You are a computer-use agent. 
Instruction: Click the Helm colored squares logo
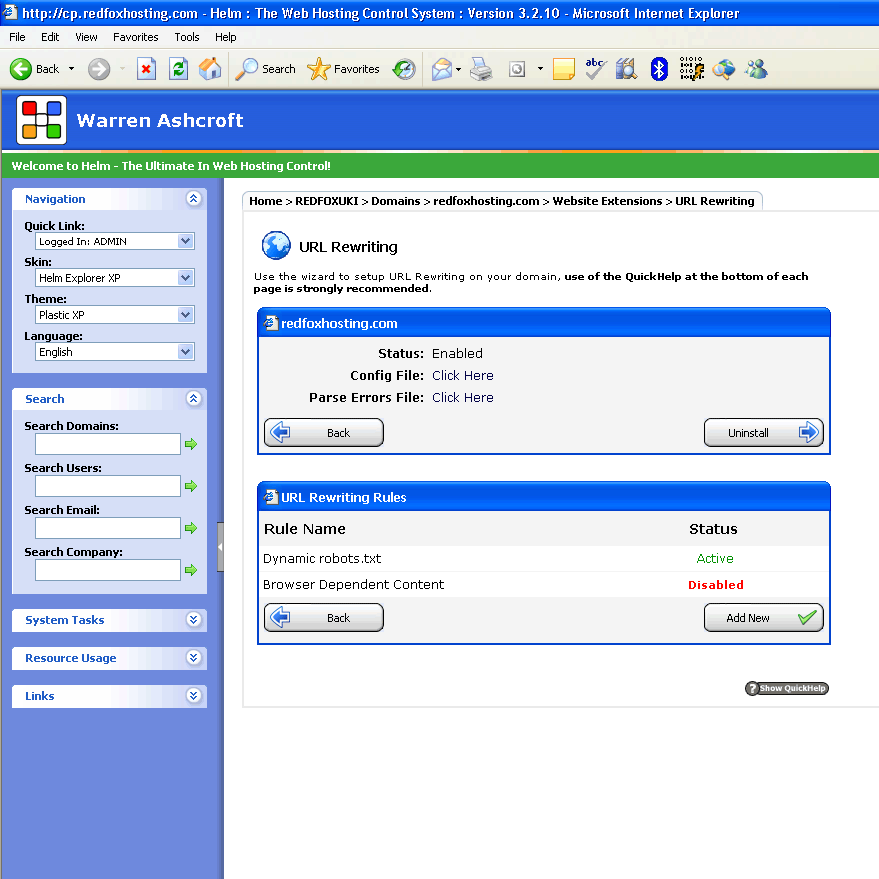point(41,120)
